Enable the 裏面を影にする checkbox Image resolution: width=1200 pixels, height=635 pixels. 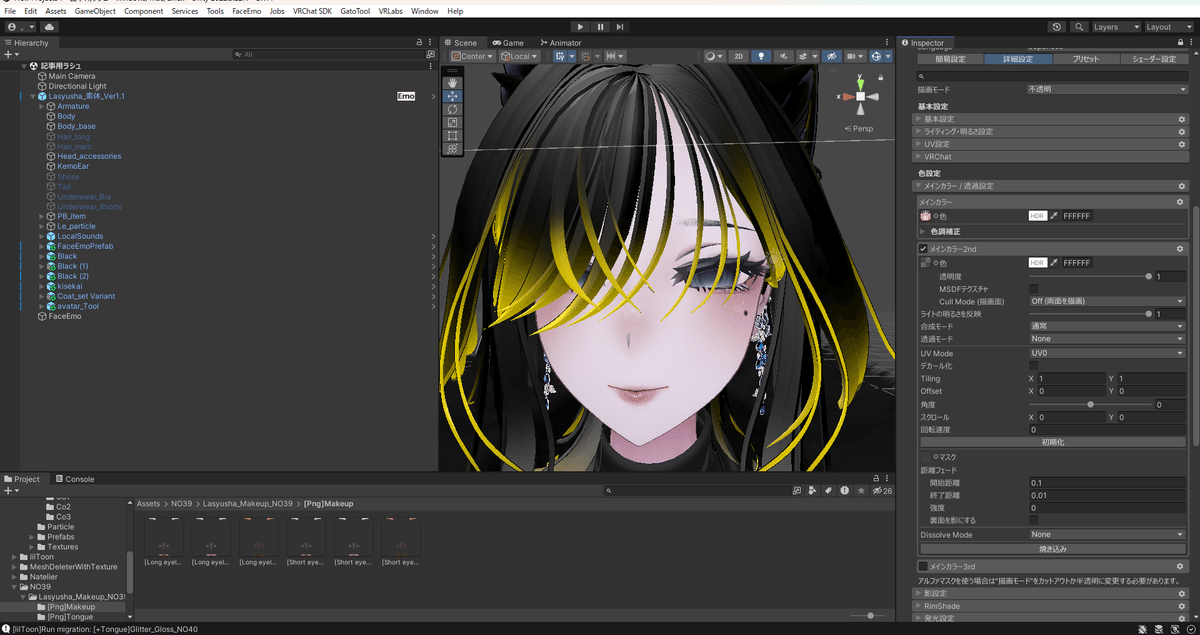tap(1033, 520)
